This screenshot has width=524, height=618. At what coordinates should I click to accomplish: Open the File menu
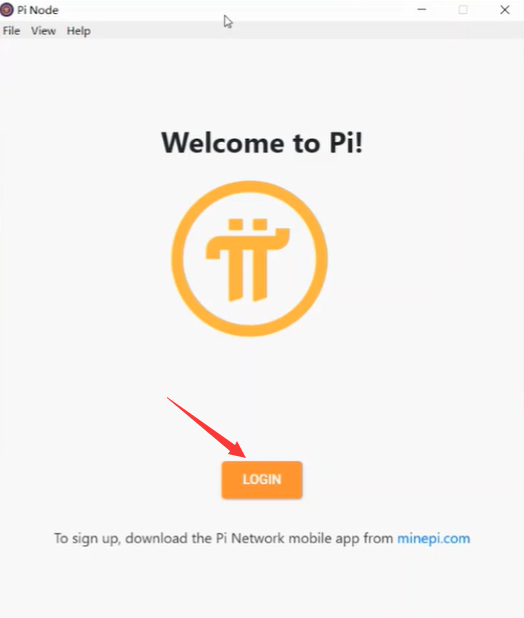click(11, 31)
